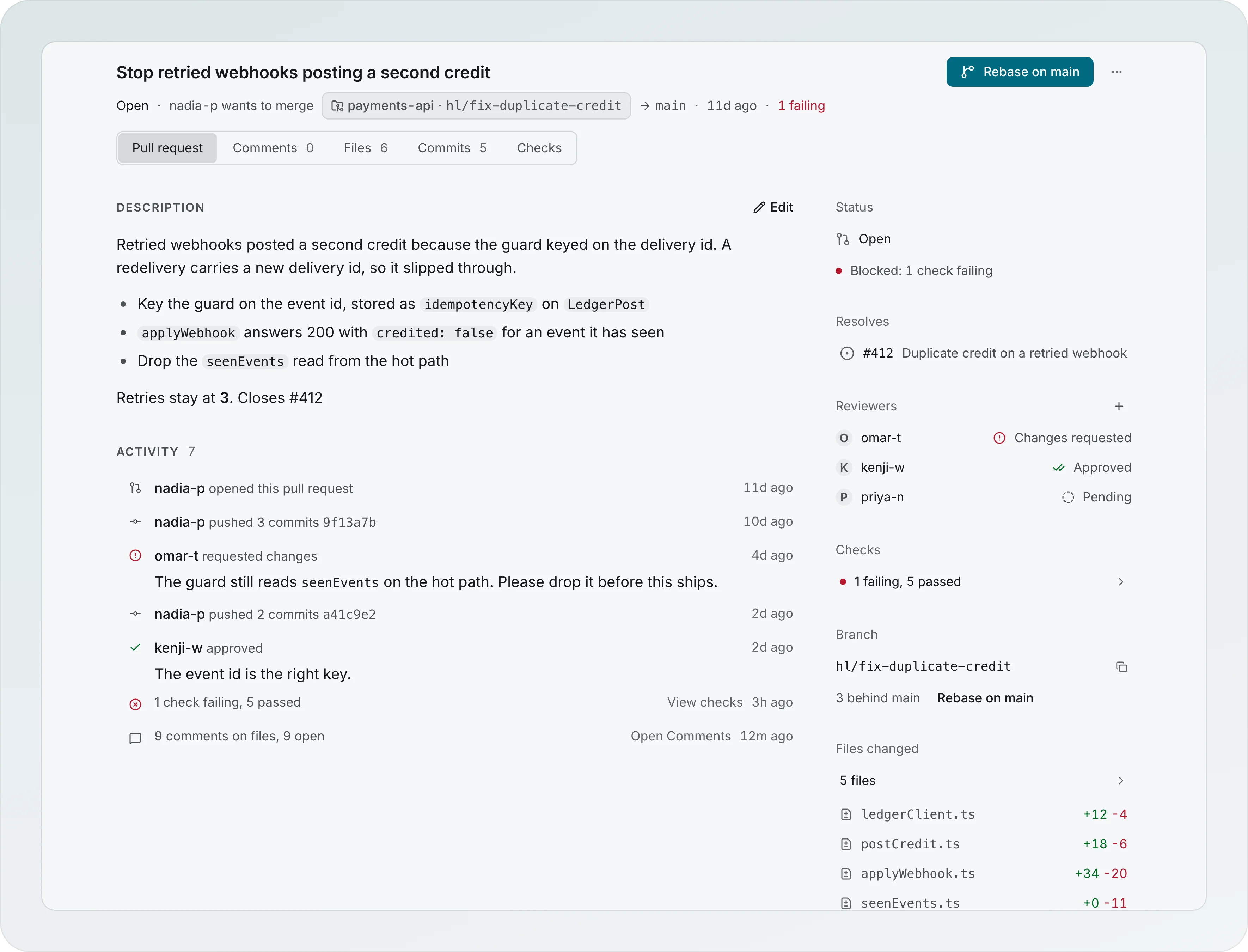Open postCredit.ts file diff

pos(983,844)
